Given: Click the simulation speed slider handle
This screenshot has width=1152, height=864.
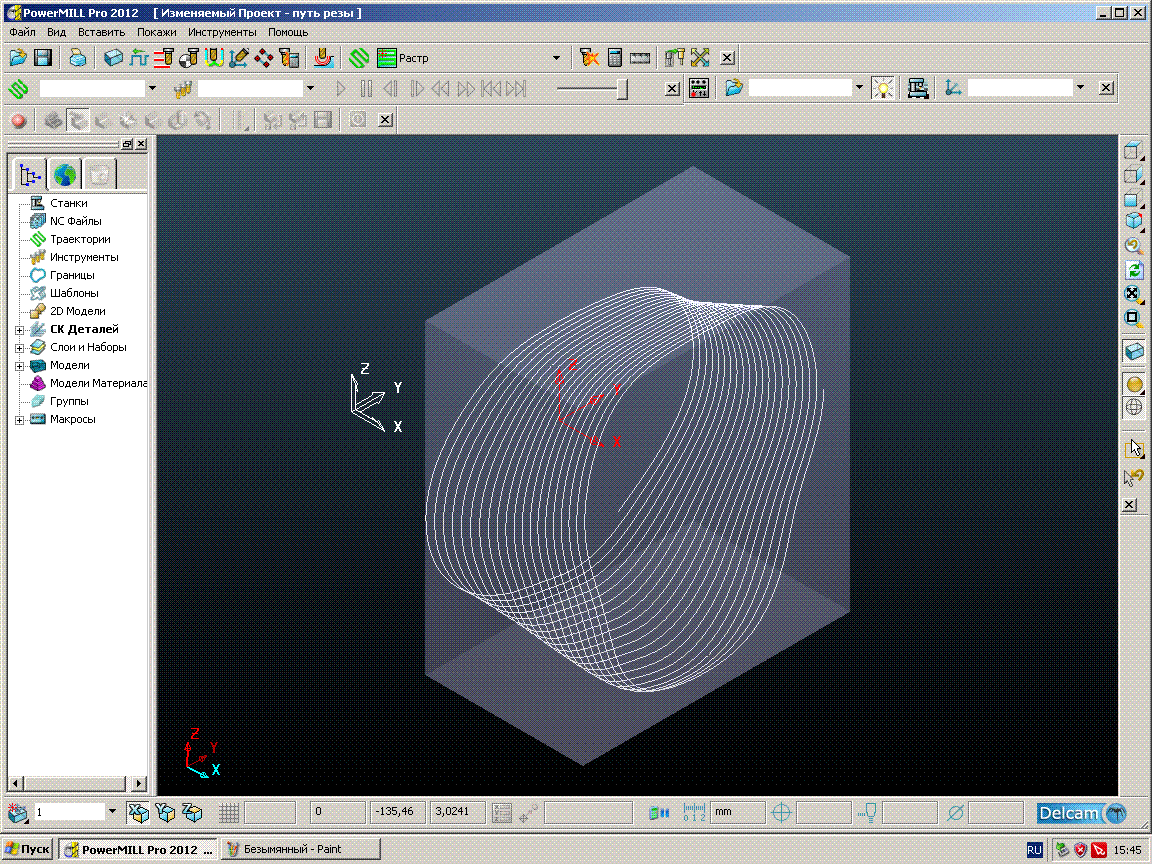Looking at the screenshot, I should click(x=622, y=89).
